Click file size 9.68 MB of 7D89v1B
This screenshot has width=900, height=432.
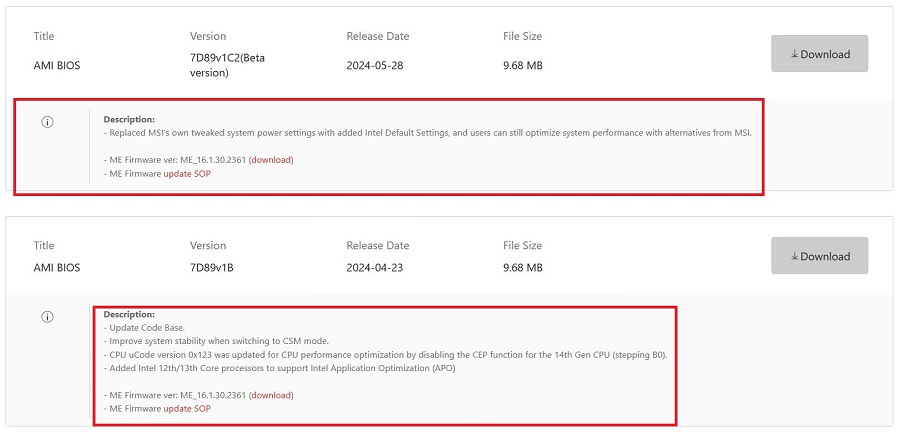522,267
